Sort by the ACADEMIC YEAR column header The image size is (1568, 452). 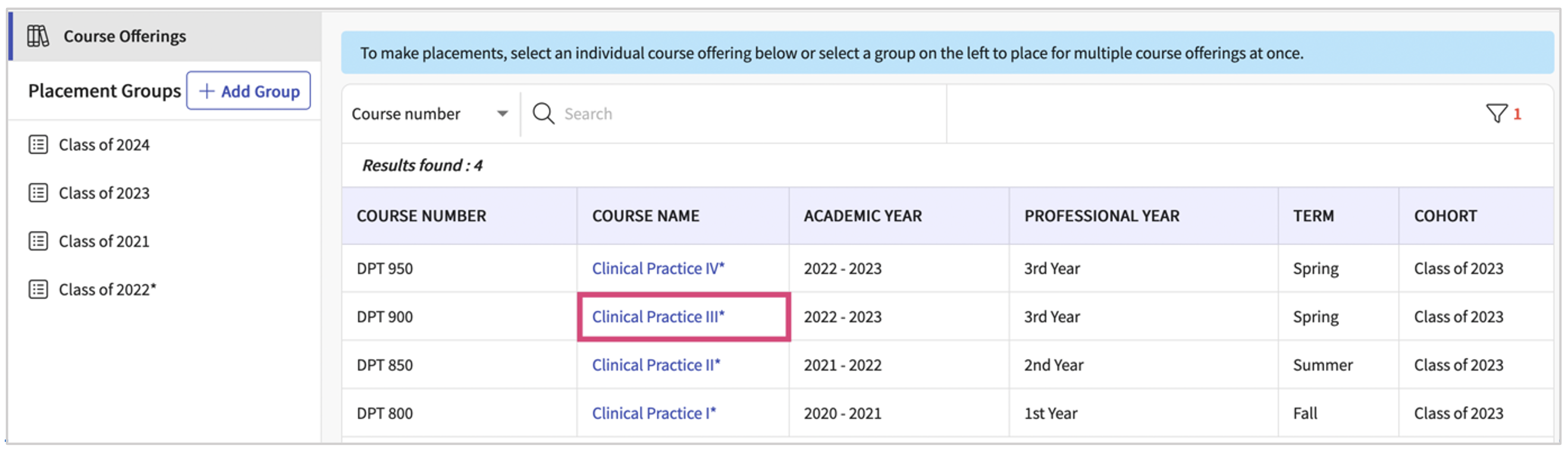(x=863, y=216)
